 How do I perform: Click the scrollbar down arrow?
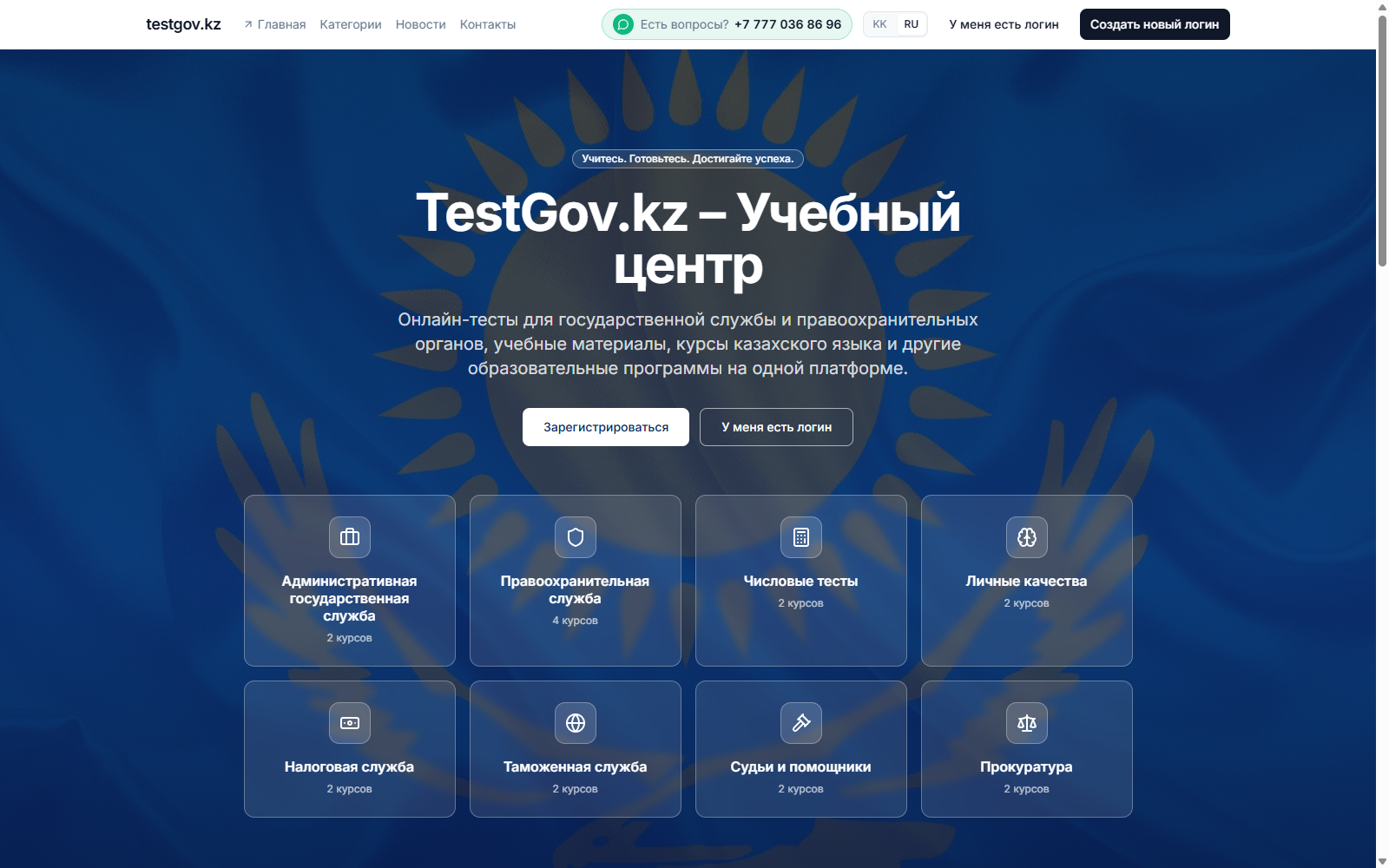pos(1382,861)
